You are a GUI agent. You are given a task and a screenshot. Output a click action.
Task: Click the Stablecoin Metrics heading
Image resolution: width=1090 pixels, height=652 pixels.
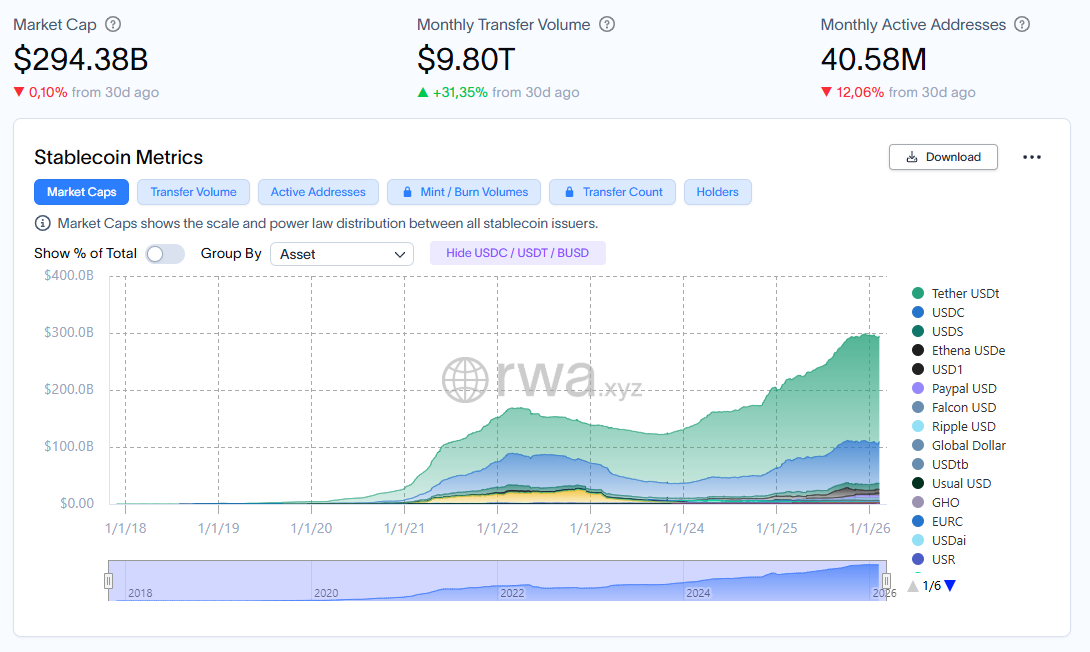(118, 158)
